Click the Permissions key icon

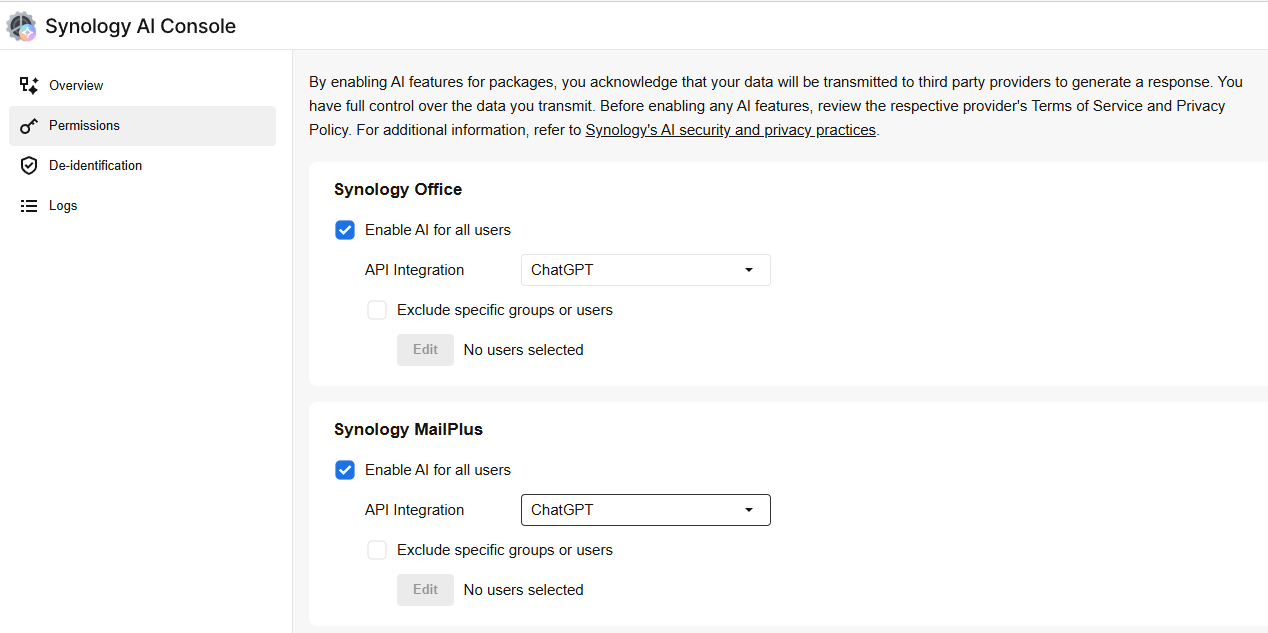pos(29,126)
